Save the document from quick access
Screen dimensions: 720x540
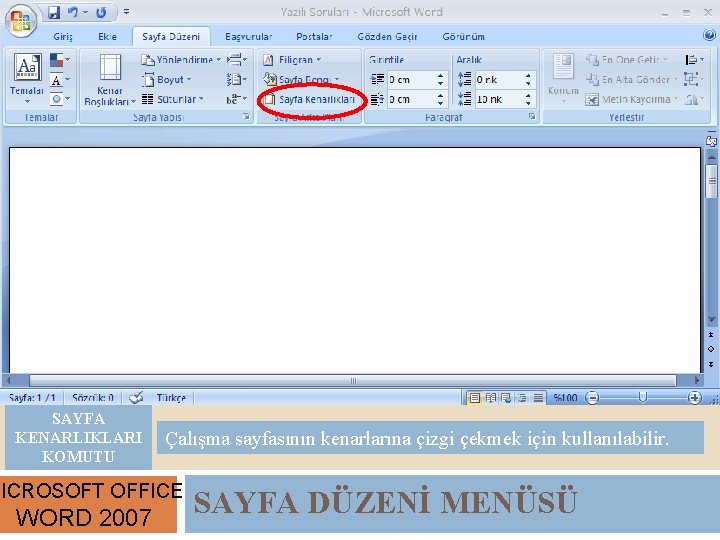[54, 13]
